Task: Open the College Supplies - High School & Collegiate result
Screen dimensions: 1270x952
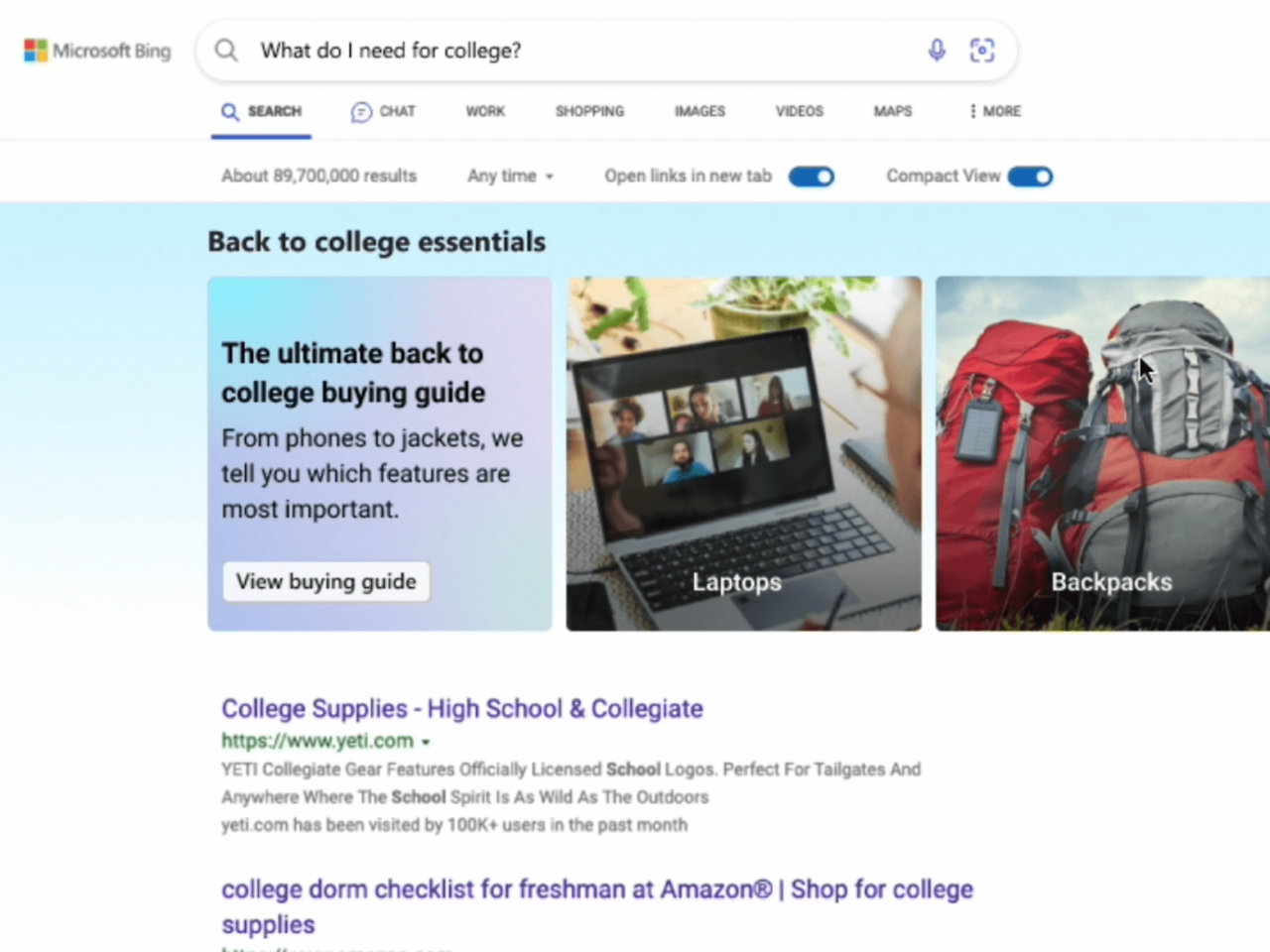Action: [x=461, y=708]
